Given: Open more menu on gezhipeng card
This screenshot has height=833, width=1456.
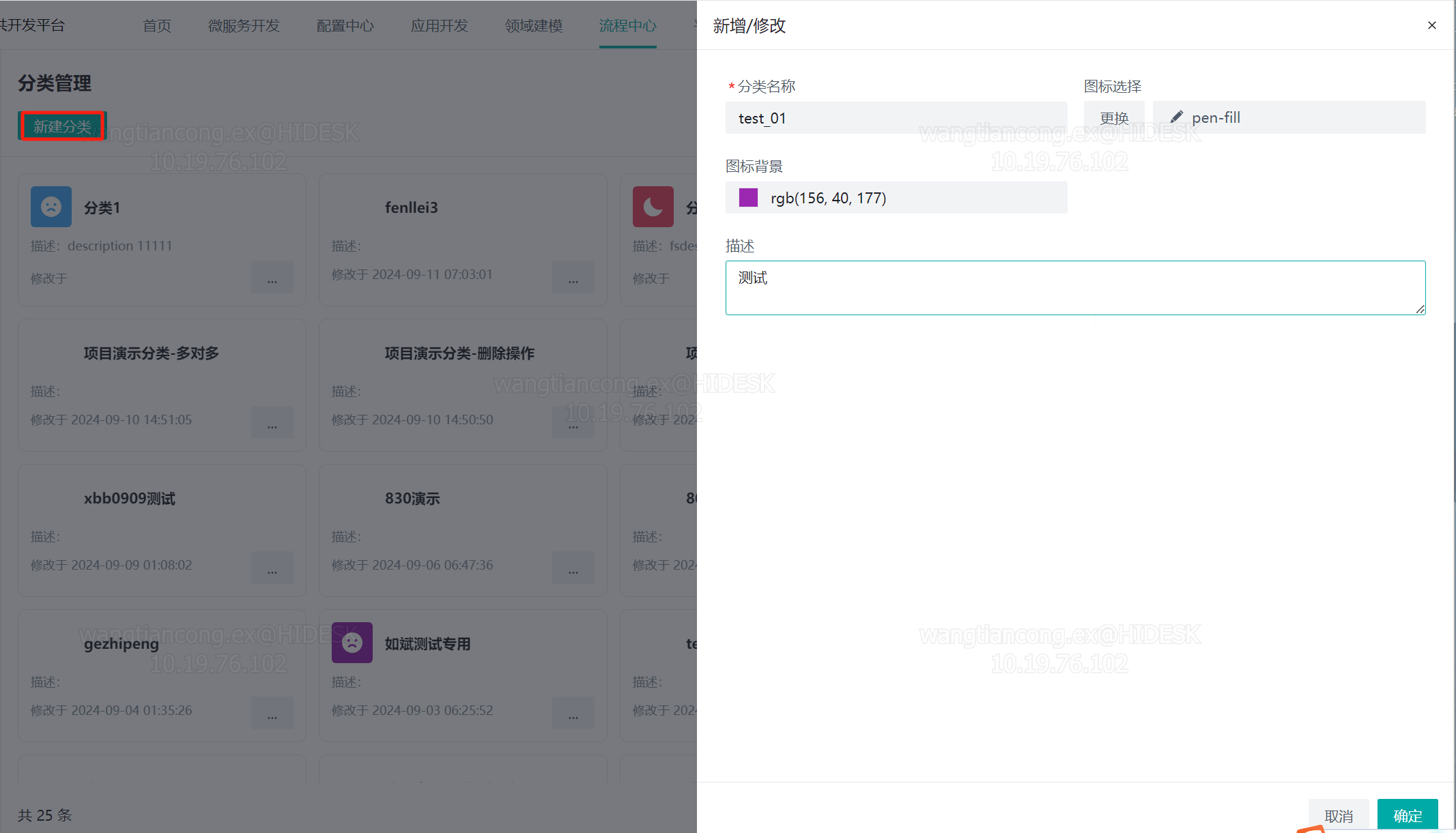Looking at the screenshot, I should click(x=272, y=714).
